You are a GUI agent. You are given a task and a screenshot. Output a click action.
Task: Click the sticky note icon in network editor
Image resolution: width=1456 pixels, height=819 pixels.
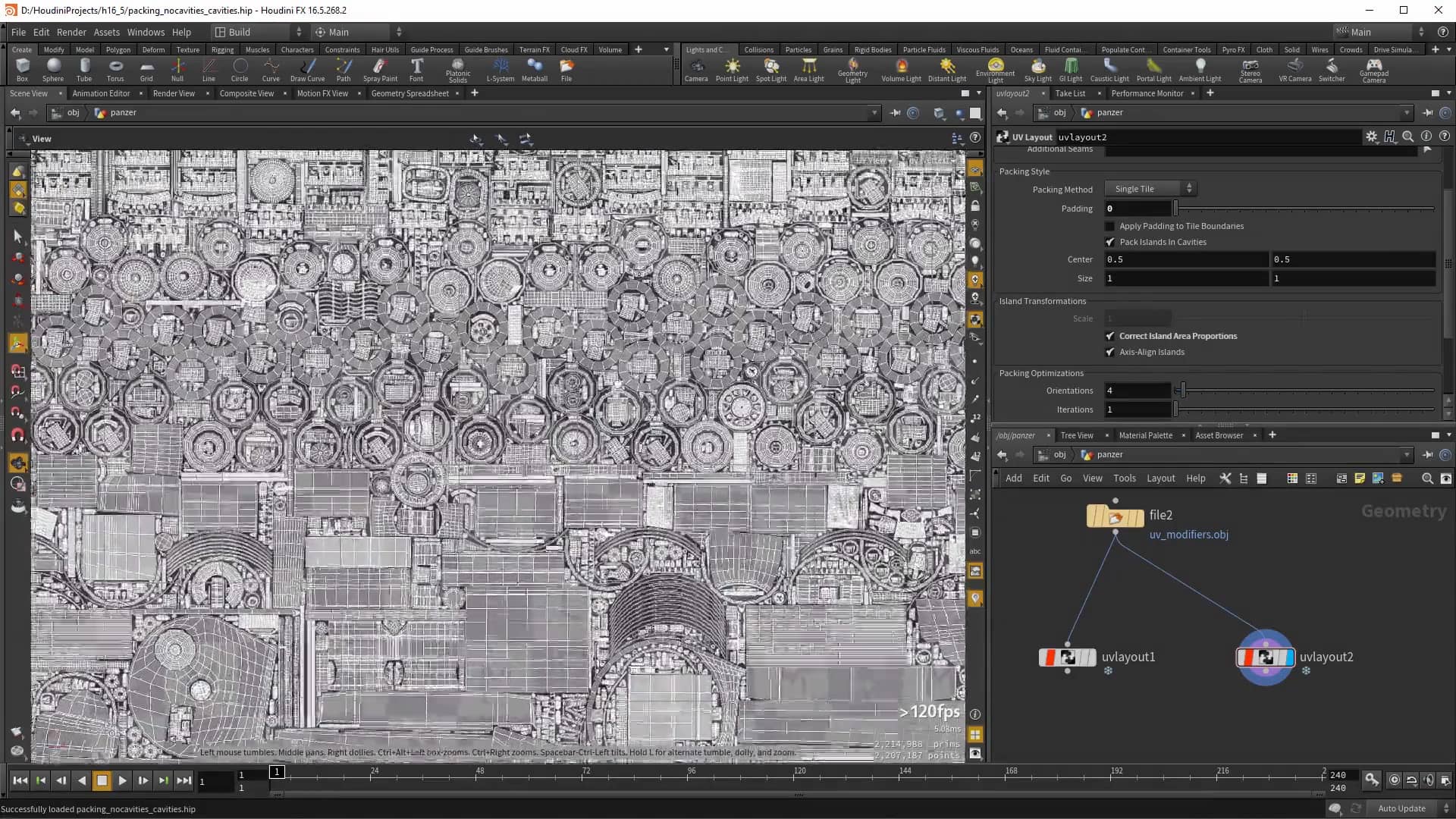pyautogui.click(x=1360, y=479)
